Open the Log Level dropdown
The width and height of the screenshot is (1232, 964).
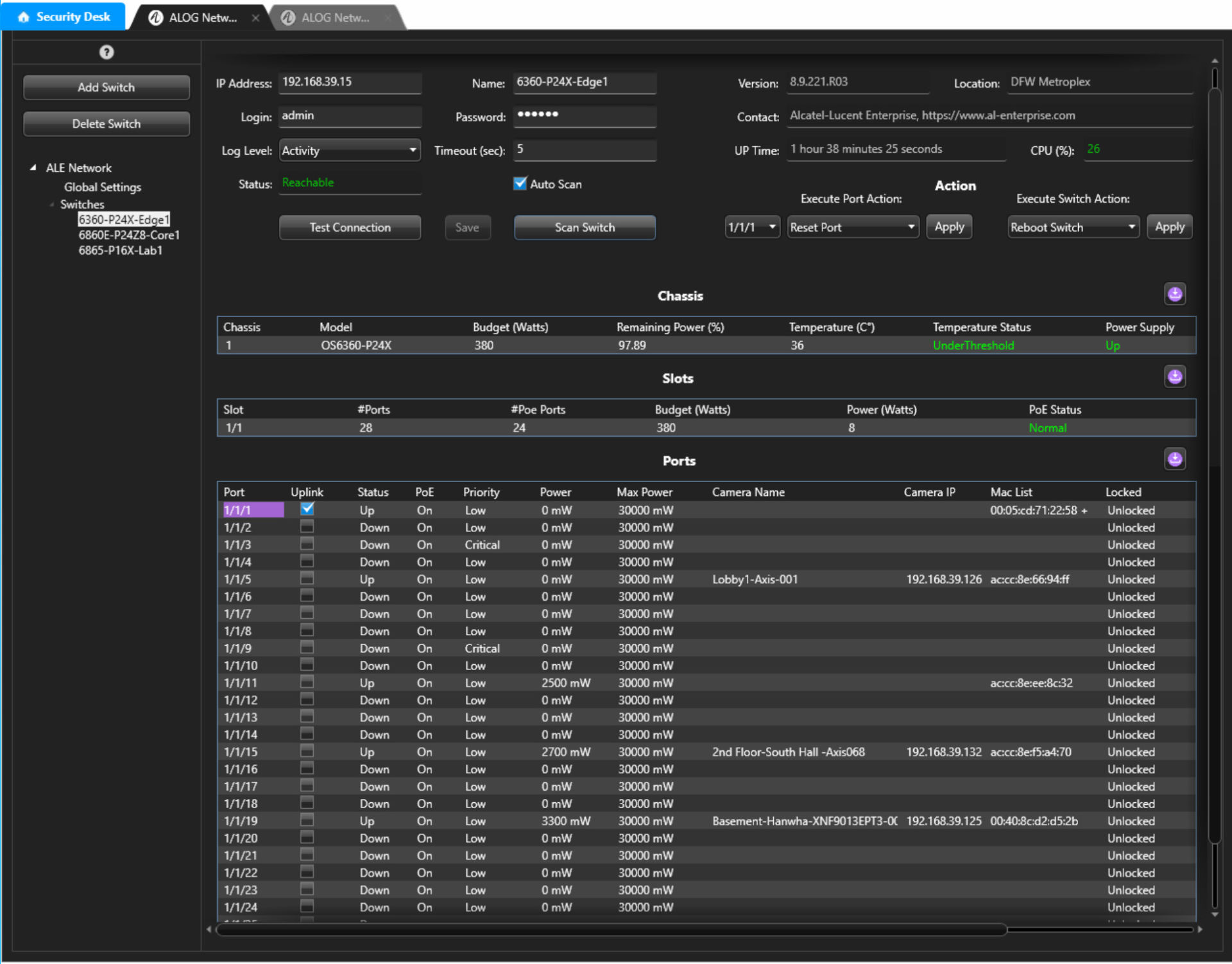350,150
